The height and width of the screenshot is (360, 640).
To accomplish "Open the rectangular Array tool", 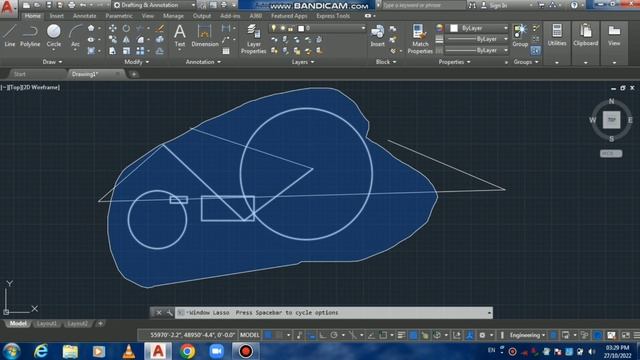I will 140,51.
